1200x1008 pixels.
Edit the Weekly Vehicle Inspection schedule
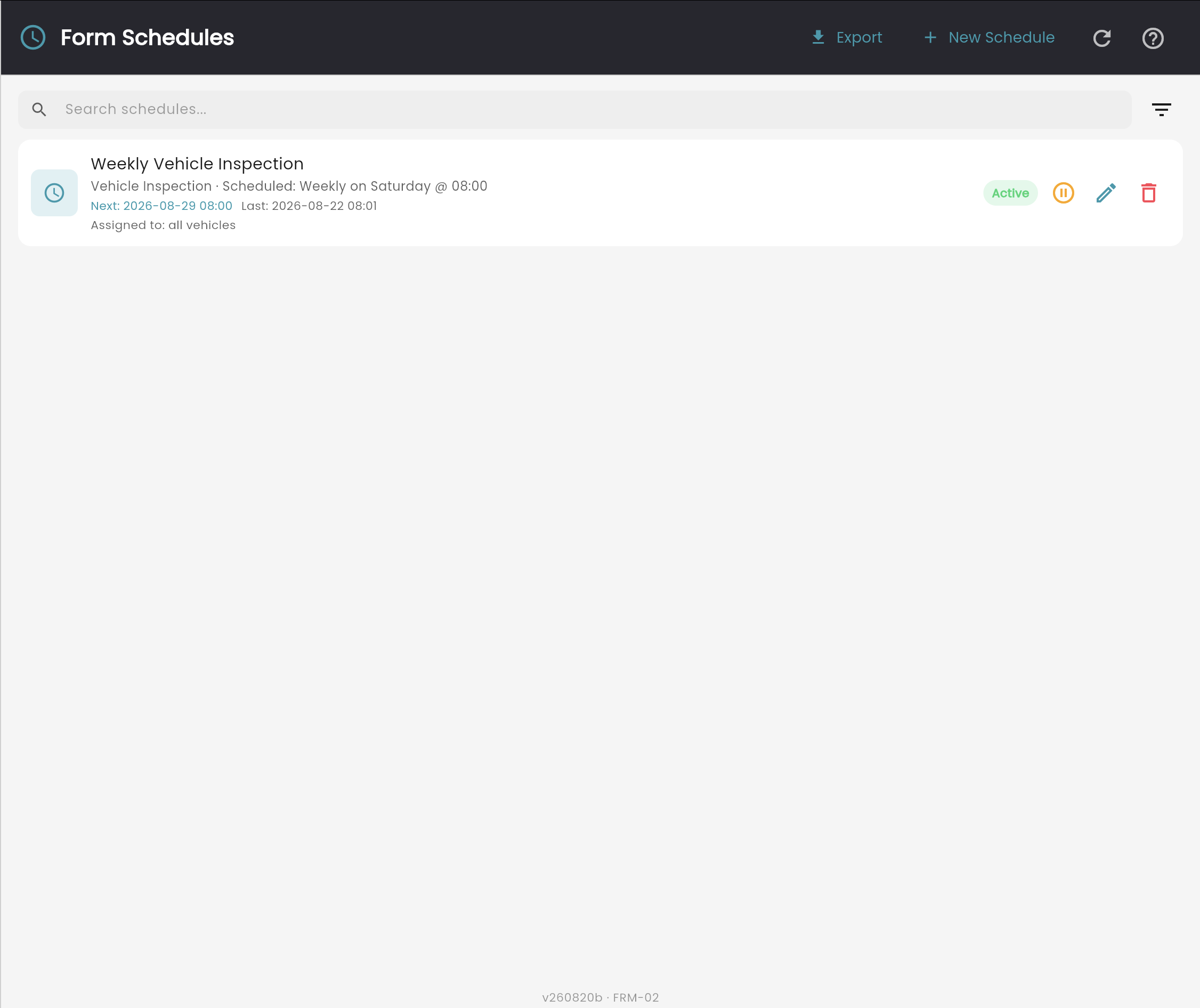point(1106,192)
